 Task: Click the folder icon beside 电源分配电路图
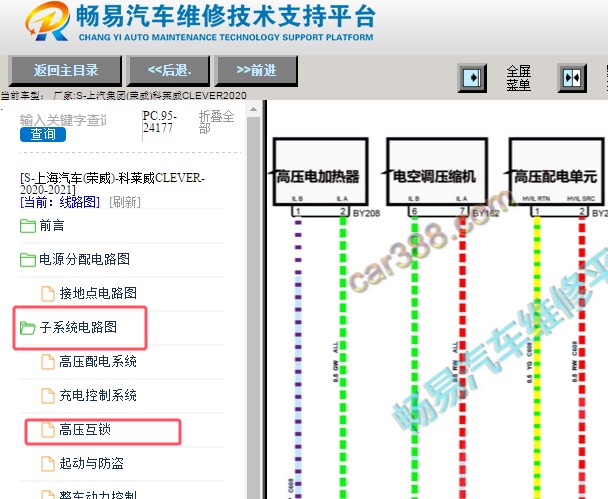[28, 260]
